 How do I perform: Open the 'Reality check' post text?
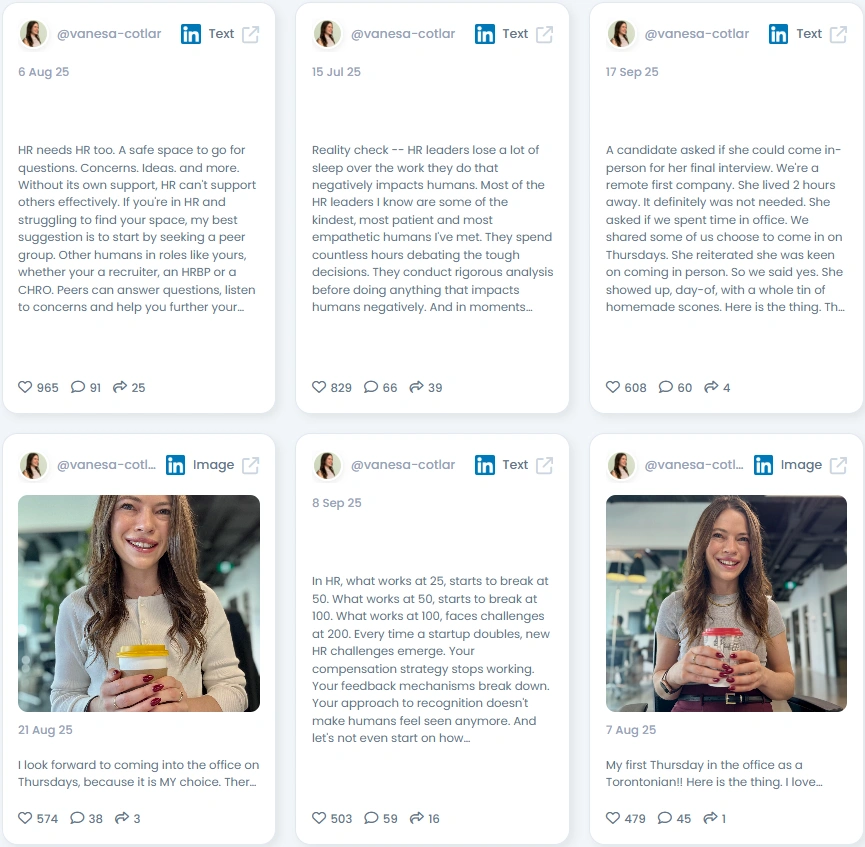(x=432, y=228)
